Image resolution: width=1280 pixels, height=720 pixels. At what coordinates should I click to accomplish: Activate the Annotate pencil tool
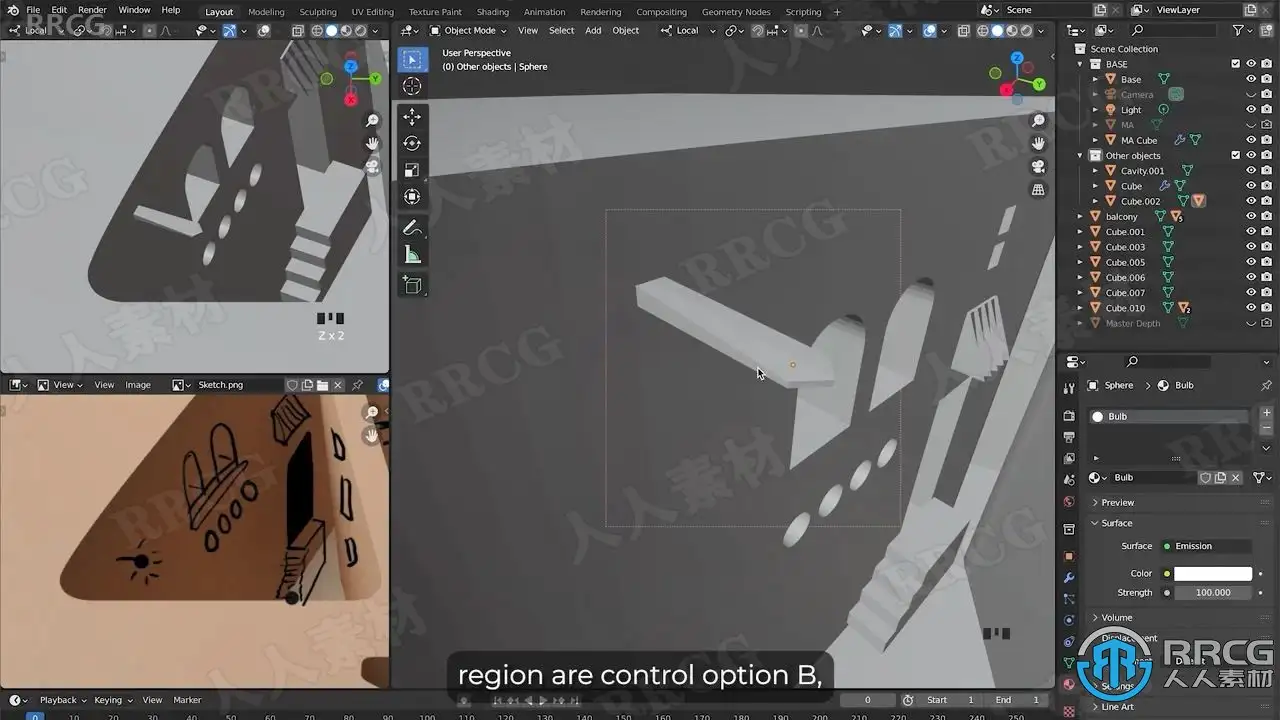click(412, 229)
